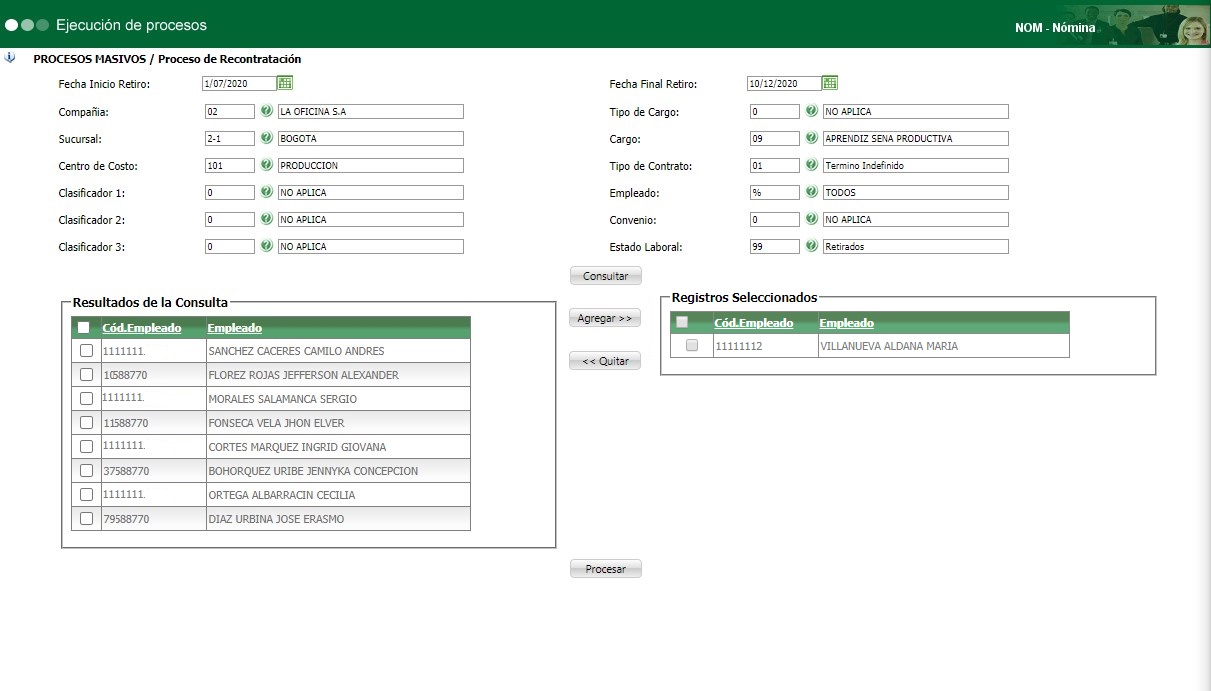Check select-all box in Registros Seleccionados
The height and width of the screenshot is (691, 1211).
tap(682, 322)
